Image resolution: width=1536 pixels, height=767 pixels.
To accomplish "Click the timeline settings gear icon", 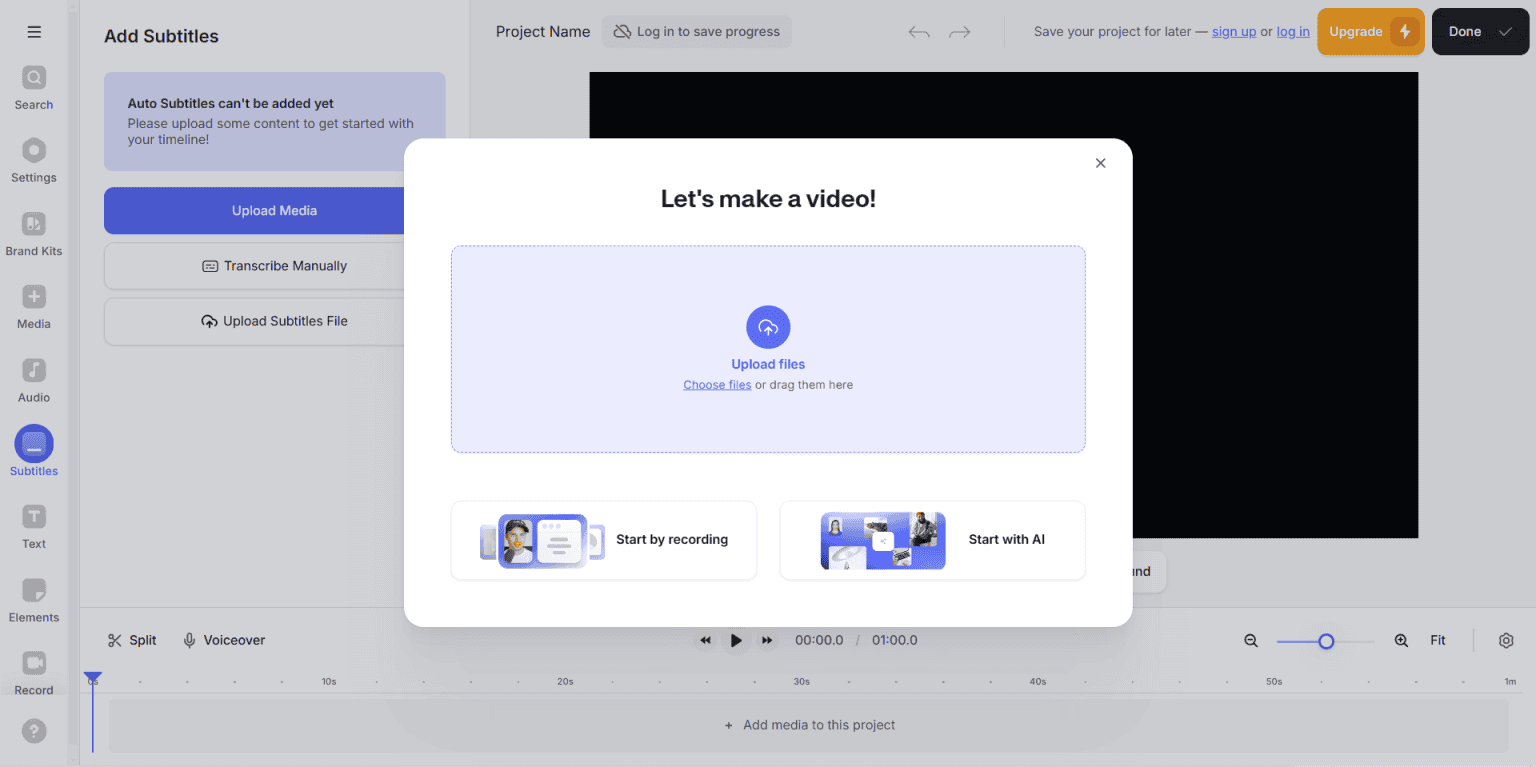I will 1506,641.
